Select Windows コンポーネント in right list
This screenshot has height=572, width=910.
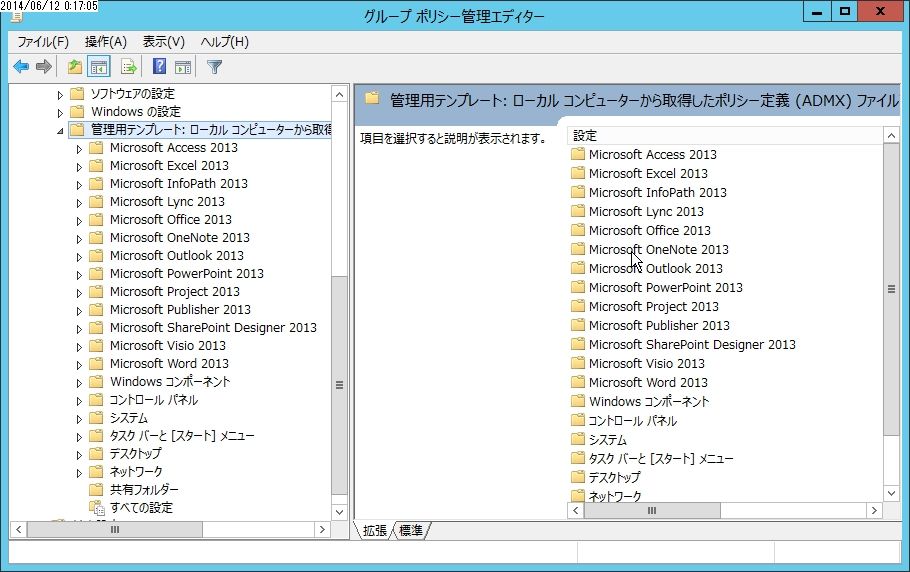pos(648,401)
